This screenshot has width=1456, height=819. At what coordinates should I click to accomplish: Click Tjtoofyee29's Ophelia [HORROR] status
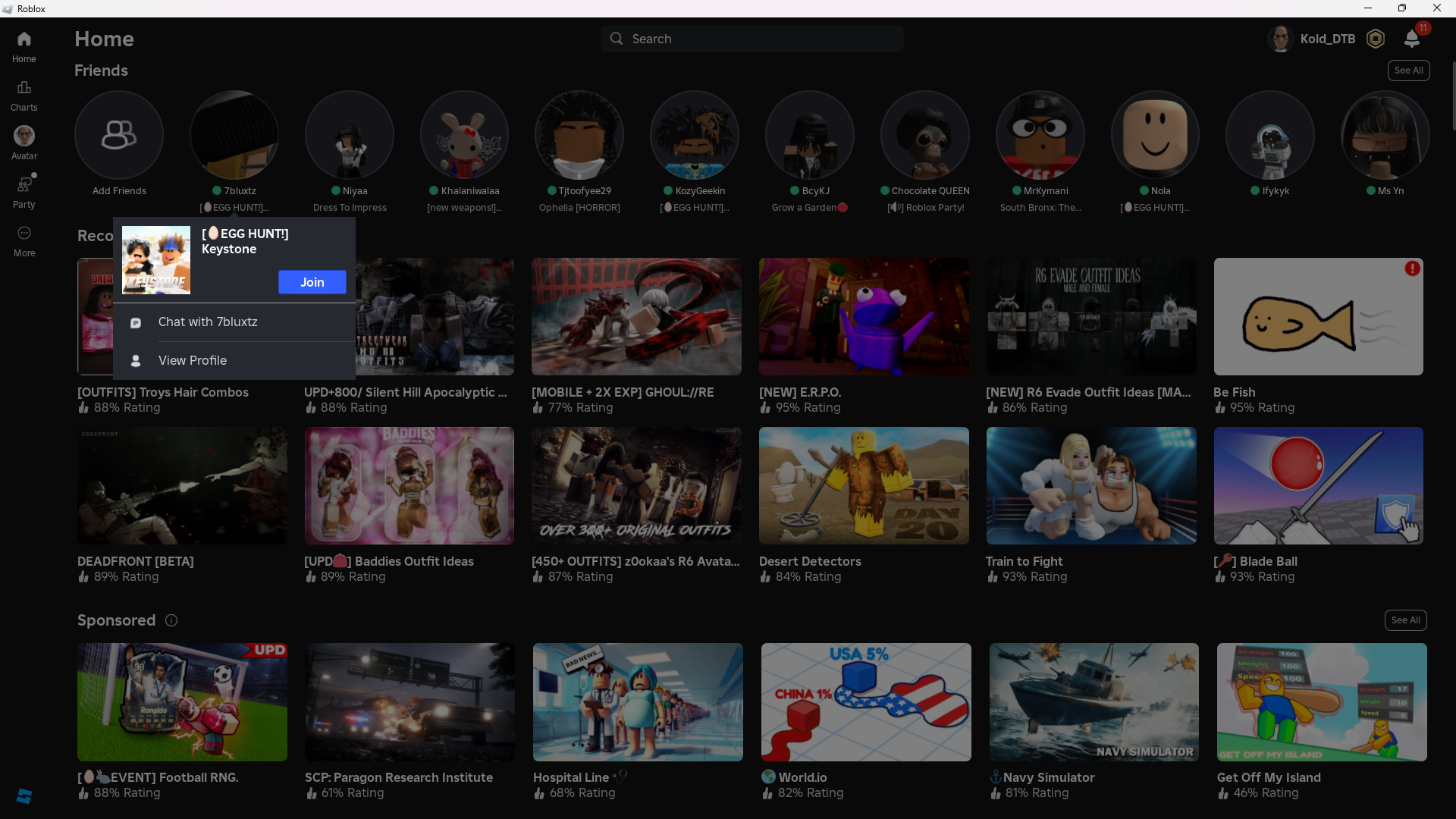579,208
